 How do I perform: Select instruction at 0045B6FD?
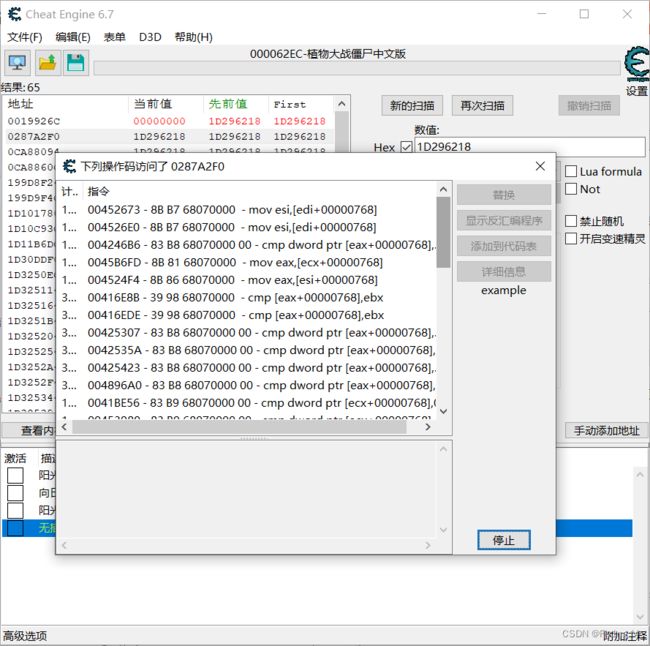click(247, 262)
